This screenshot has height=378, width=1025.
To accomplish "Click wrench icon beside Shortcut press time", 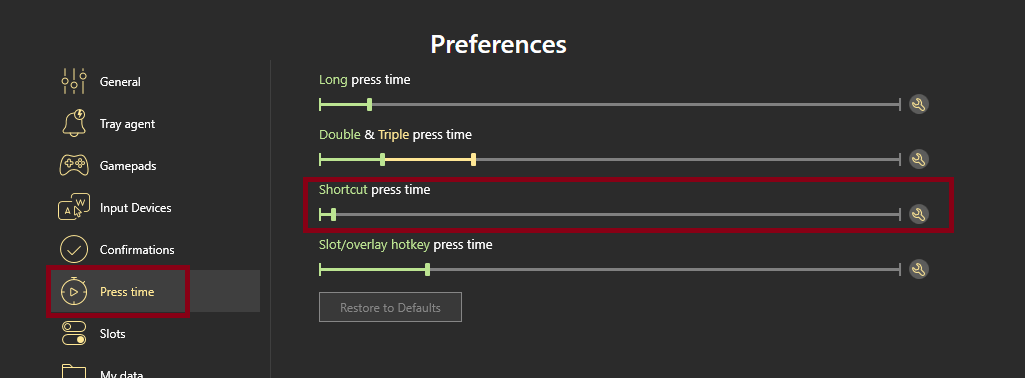I will click(918, 214).
